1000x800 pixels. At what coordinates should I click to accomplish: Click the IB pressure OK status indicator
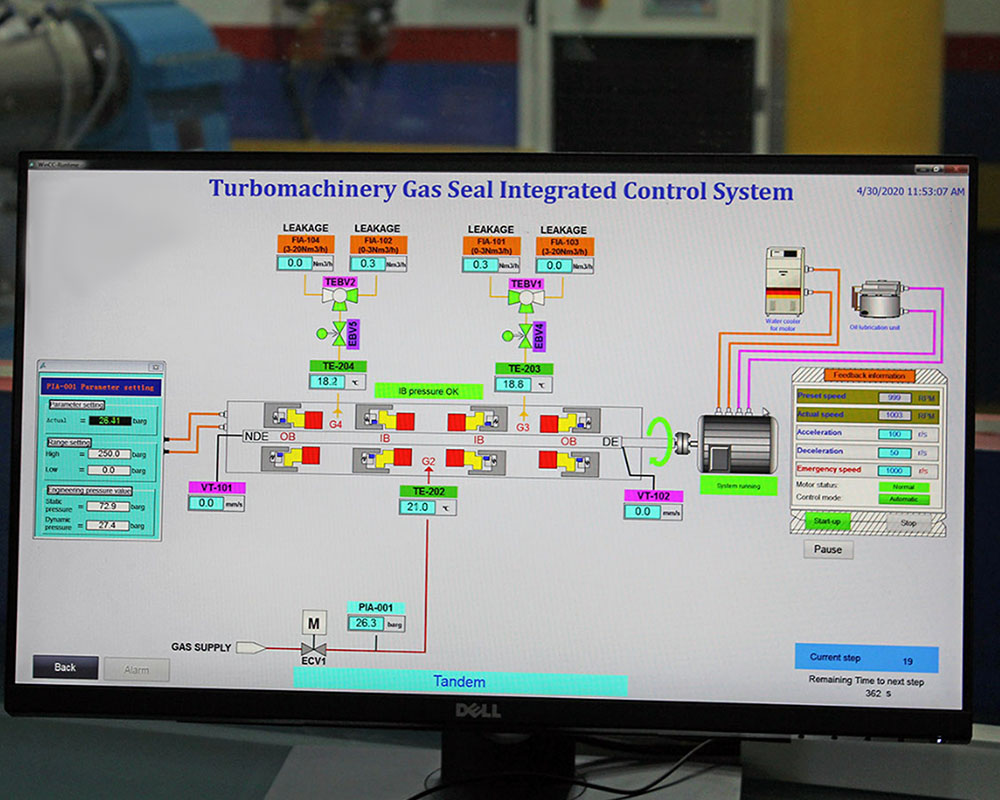point(428,391)
